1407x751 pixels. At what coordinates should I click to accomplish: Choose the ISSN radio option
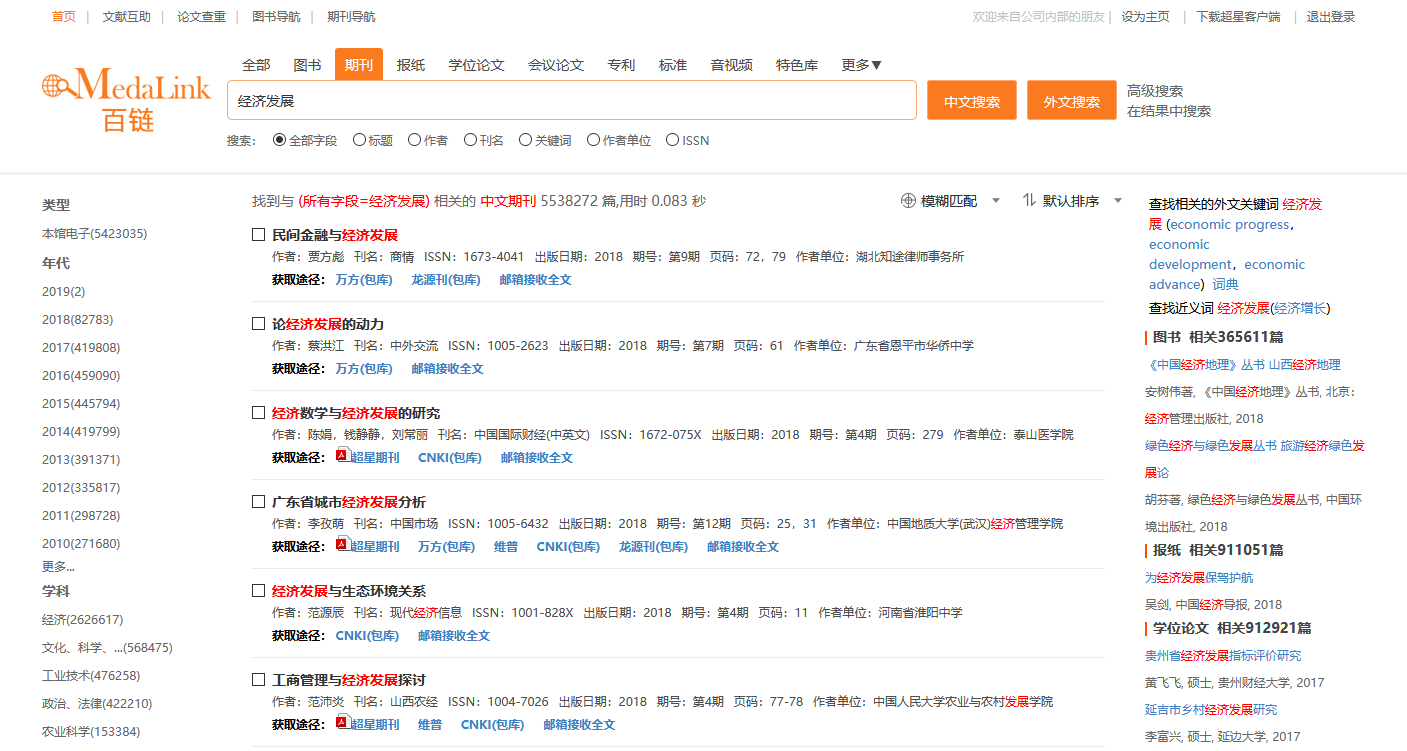coord(672,141)
